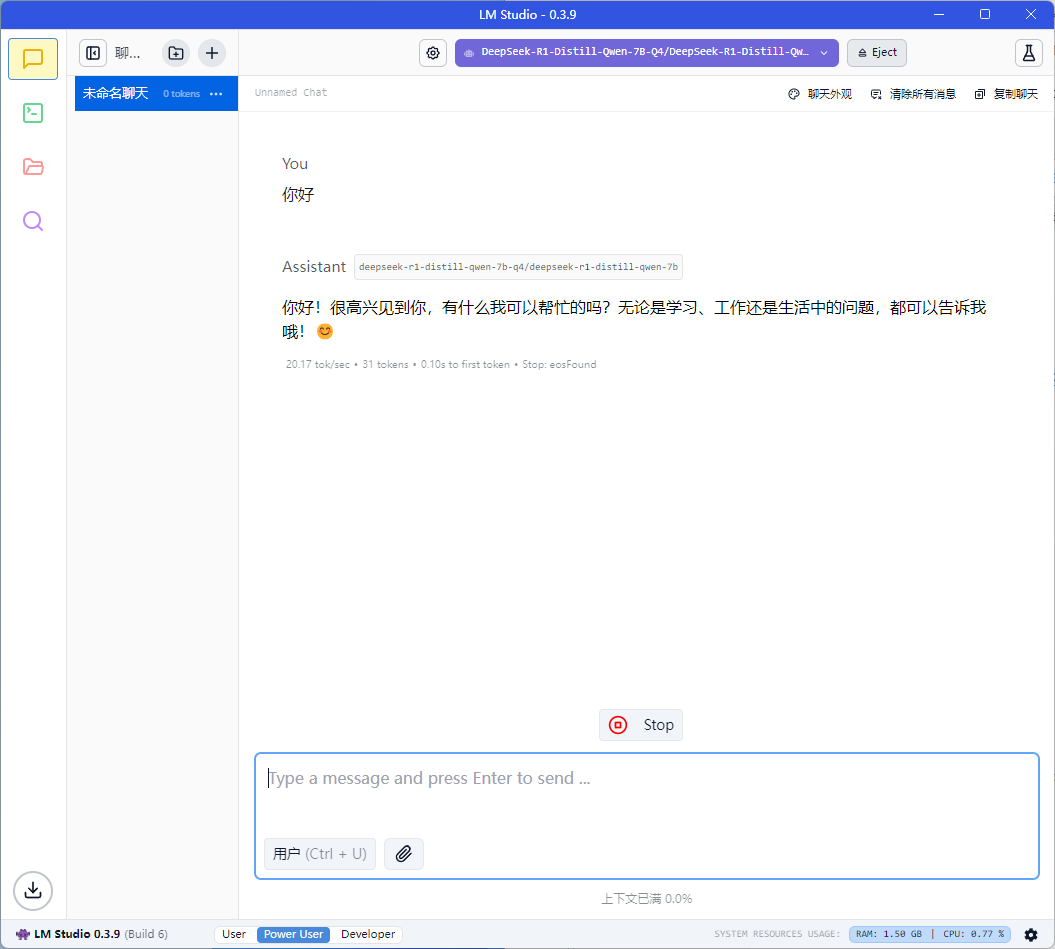The image size is (1055, 949).
Task: Attach a file with paperclip icon
Action: [404, 854]
